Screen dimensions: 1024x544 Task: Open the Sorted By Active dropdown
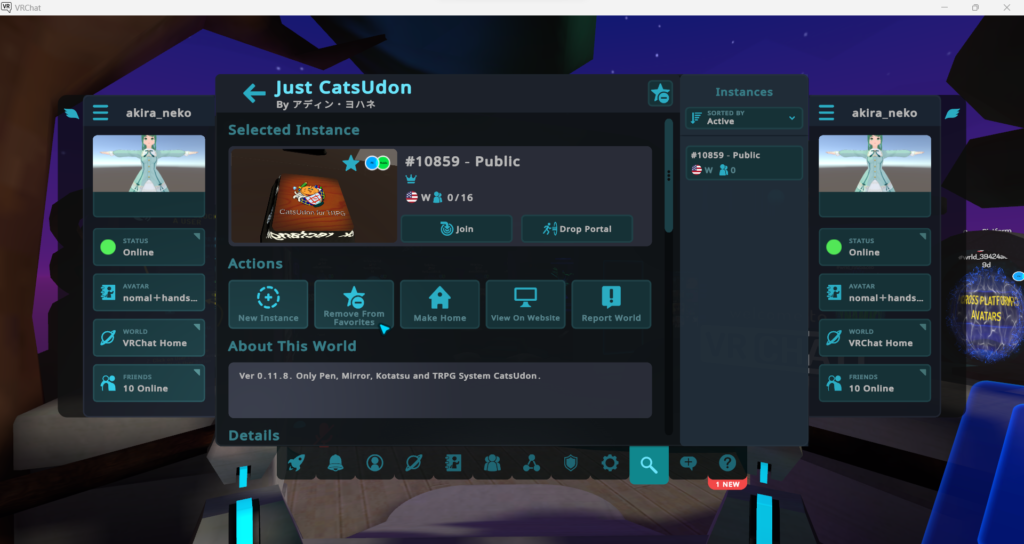[744, 118]
